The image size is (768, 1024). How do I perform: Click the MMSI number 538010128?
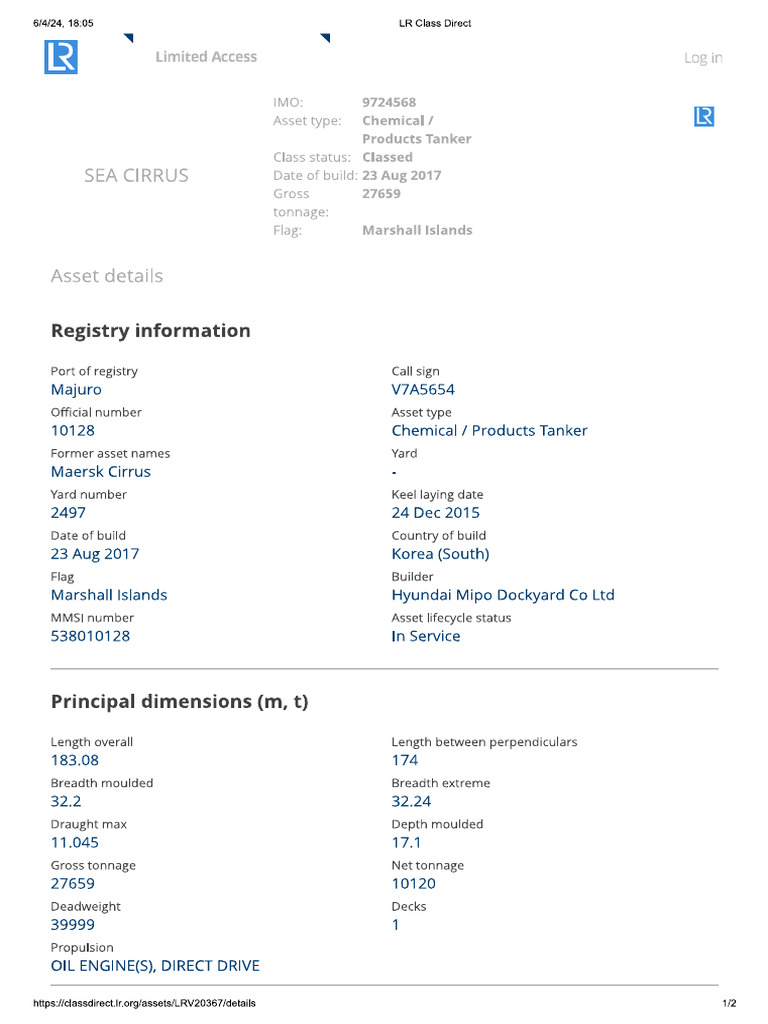click(90, 635)
